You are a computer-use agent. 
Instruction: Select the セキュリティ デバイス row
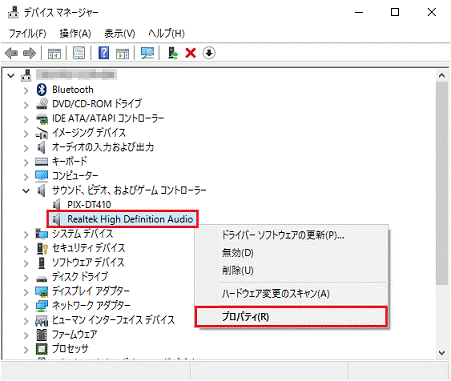[x=88, y=248]
